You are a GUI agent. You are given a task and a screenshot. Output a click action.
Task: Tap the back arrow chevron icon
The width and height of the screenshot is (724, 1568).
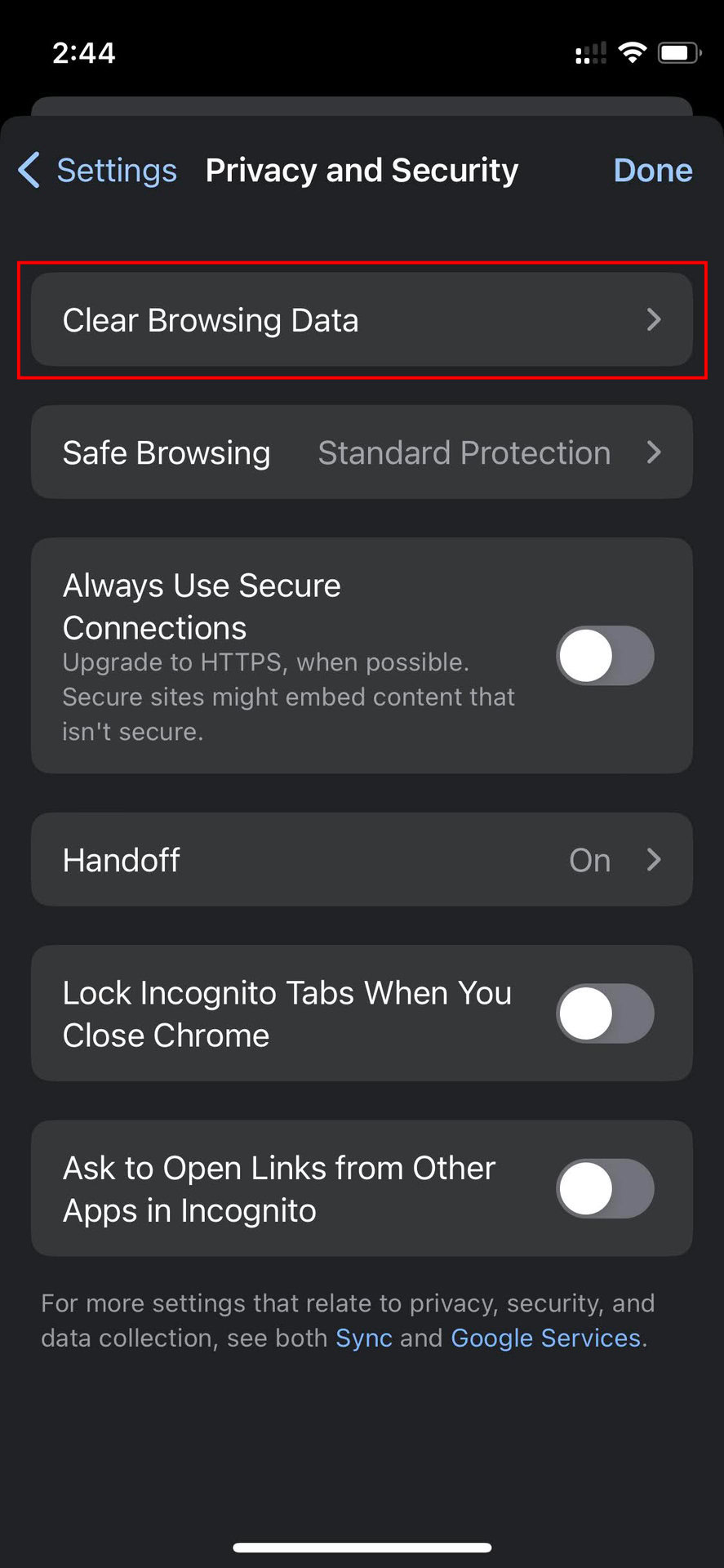pyautogui.click(x=29, y=170)
